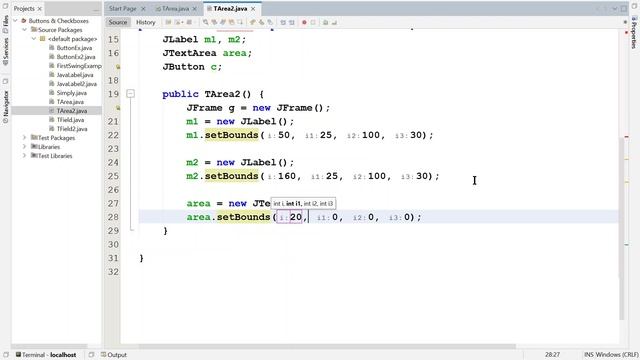The image size is (640, 360).
Task: Expand the Test Libraries node
Action: 24,156
